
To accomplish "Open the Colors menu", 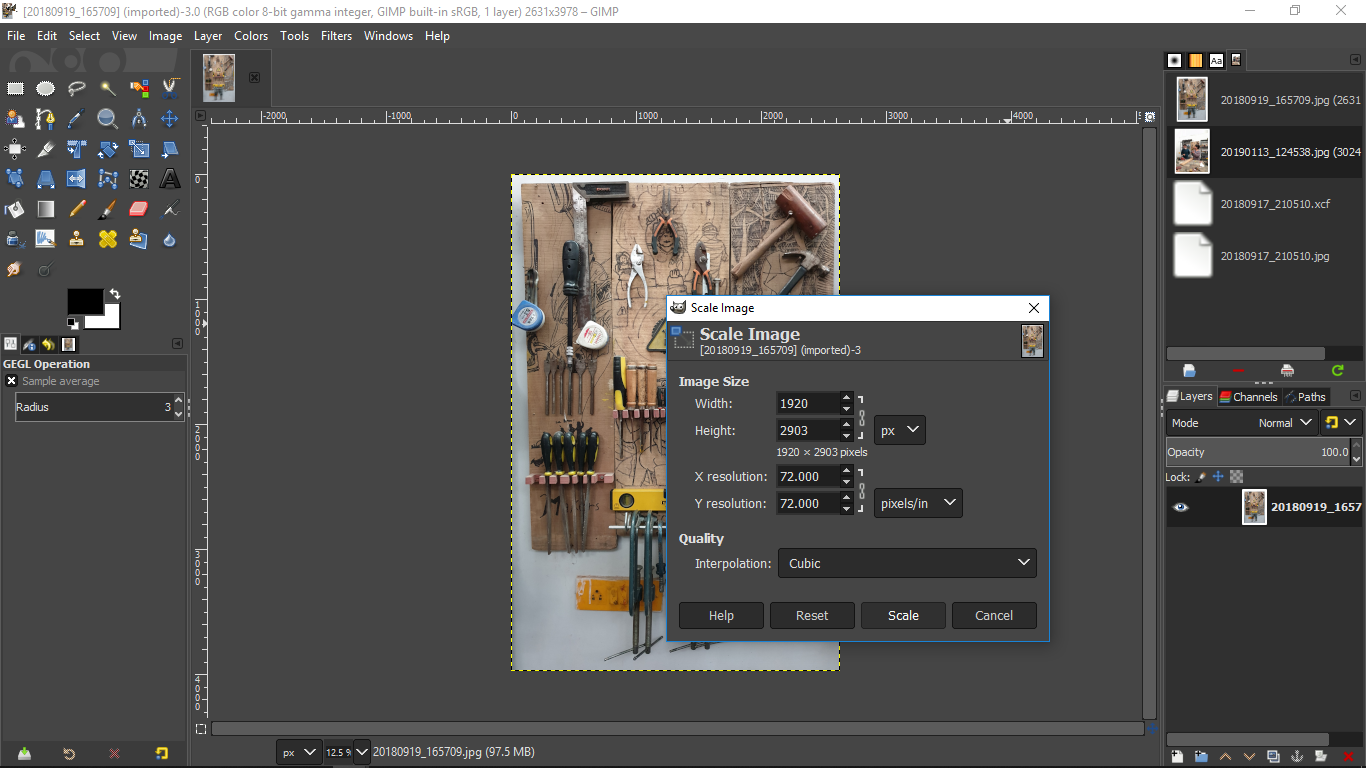I will click(x=251, y=35).
